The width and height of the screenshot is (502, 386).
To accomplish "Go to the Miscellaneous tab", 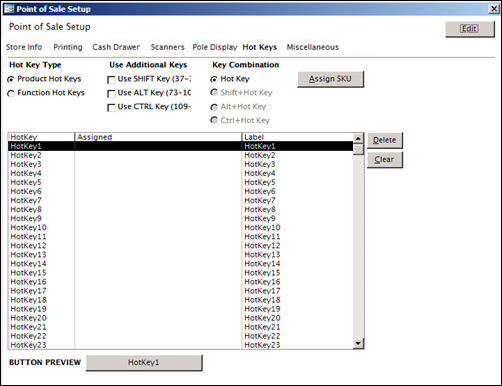I will point(313,47).
